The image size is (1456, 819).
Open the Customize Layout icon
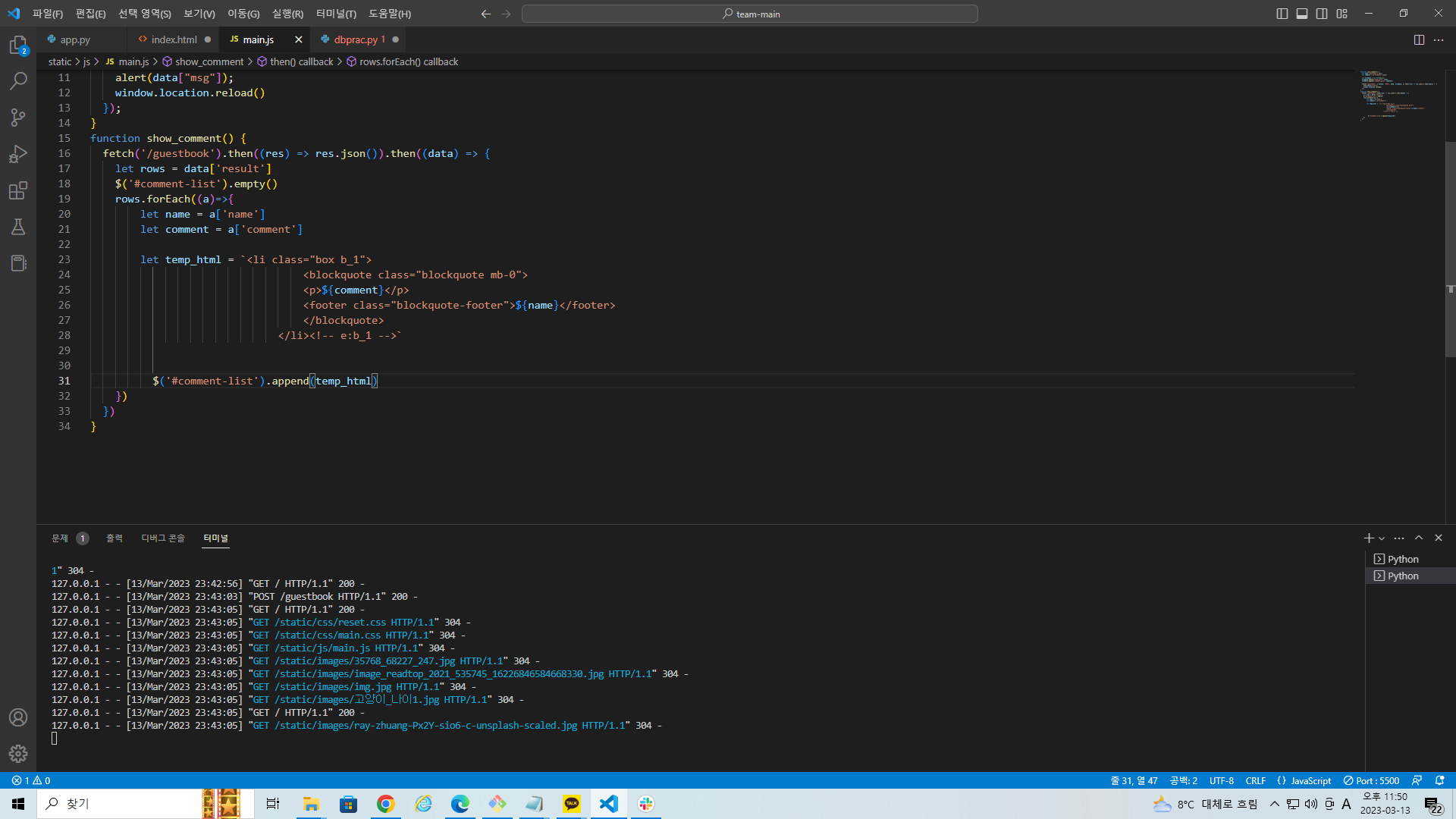[1342, 14]
